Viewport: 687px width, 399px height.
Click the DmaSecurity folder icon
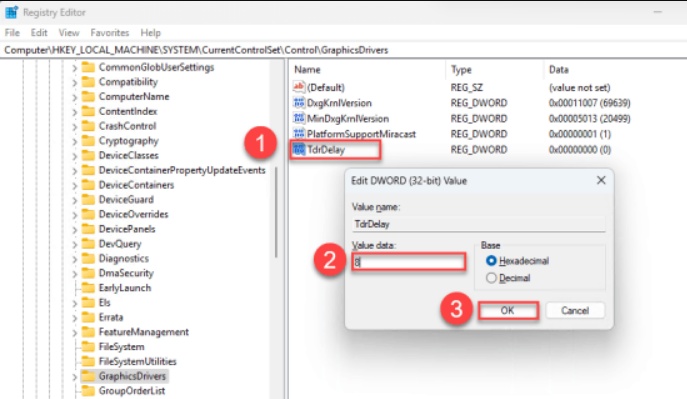[88, 273]
